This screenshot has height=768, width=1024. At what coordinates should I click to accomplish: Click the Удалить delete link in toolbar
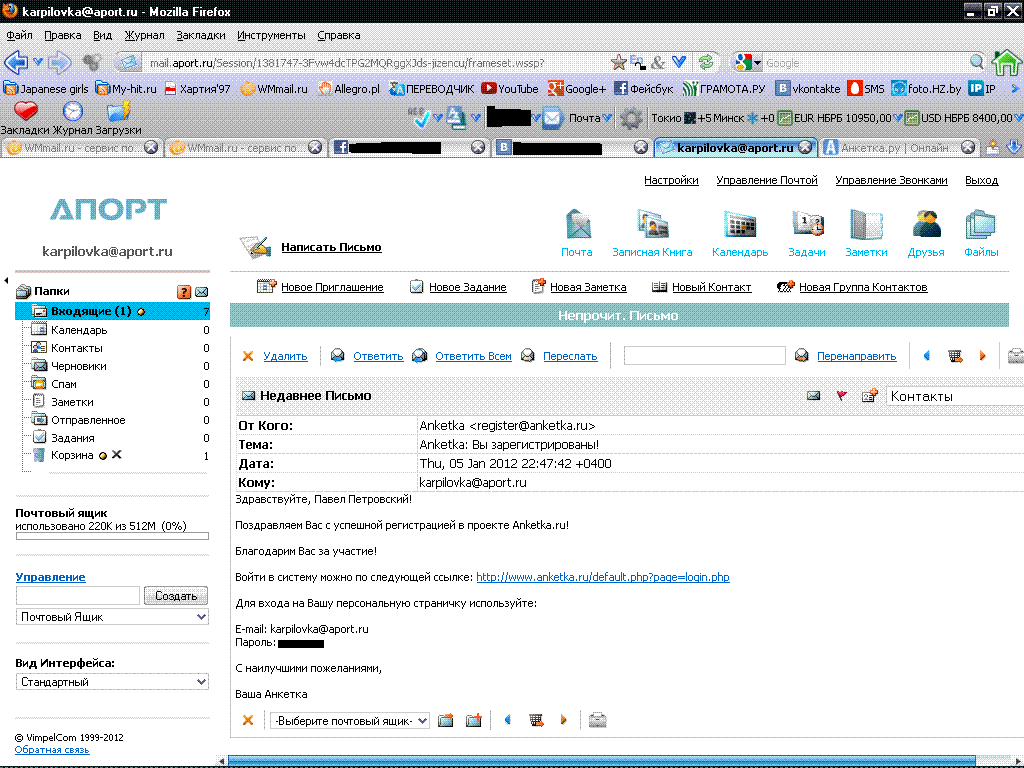285,356
